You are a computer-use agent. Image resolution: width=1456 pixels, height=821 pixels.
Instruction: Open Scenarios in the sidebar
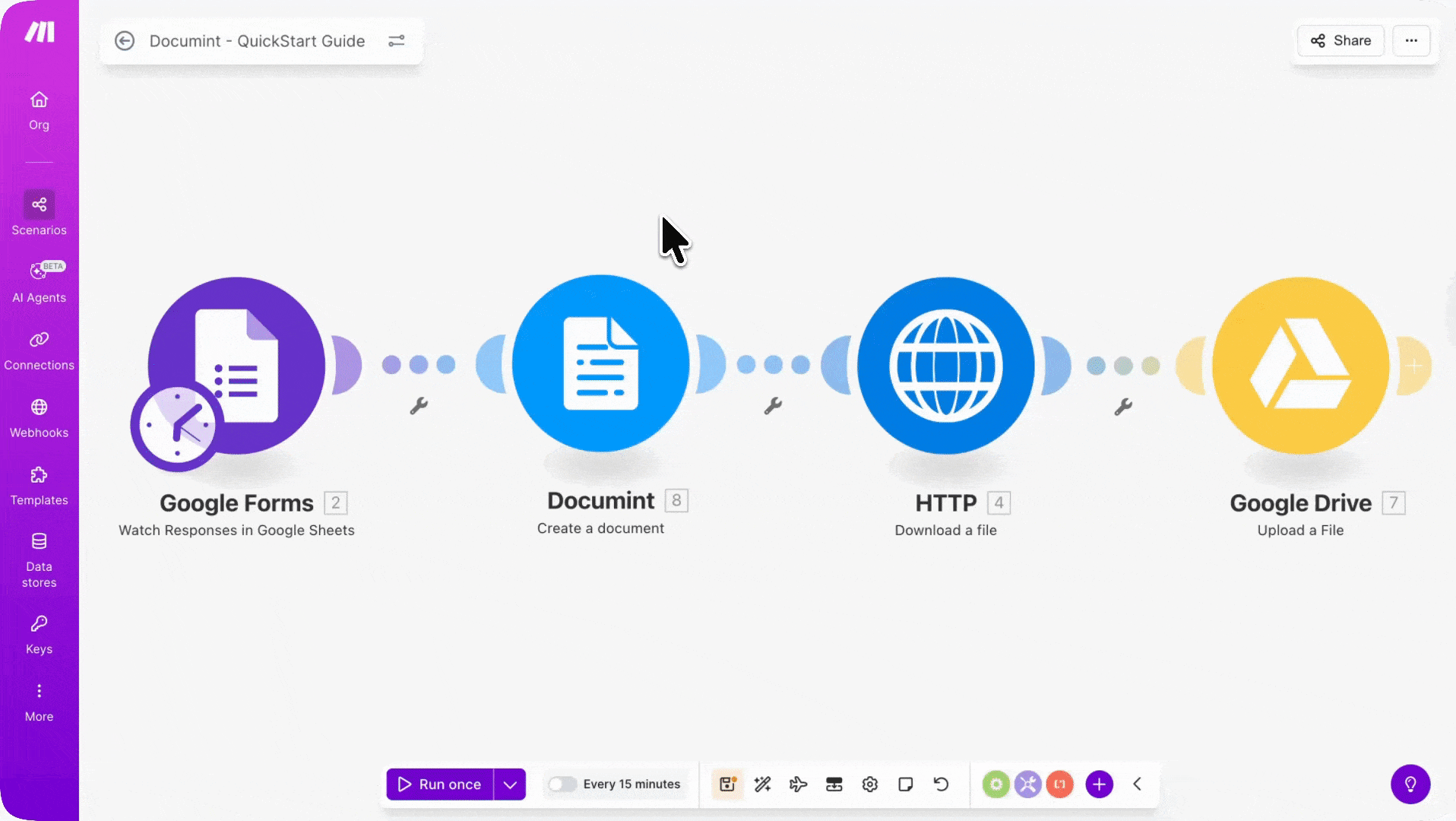click(39, 214)
